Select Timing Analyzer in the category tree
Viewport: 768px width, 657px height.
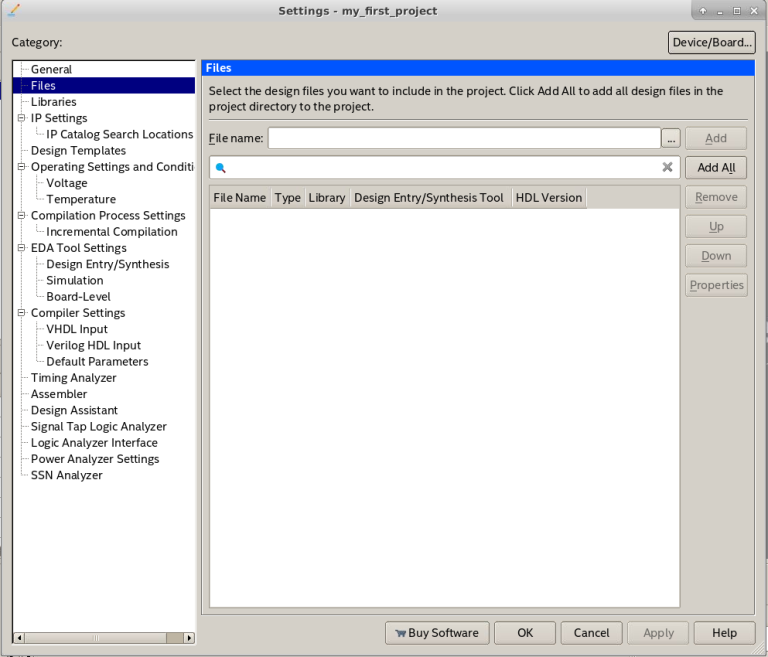(73, 378)
